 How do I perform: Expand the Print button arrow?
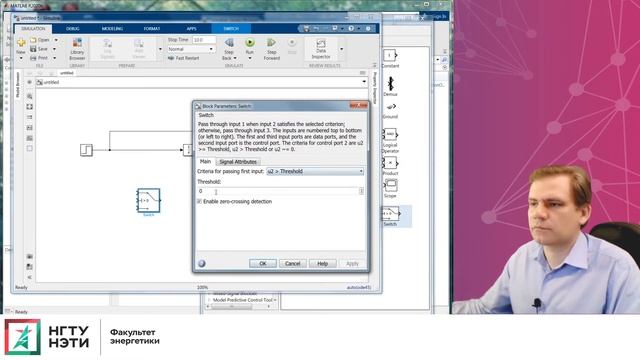[x=54, y=58]
